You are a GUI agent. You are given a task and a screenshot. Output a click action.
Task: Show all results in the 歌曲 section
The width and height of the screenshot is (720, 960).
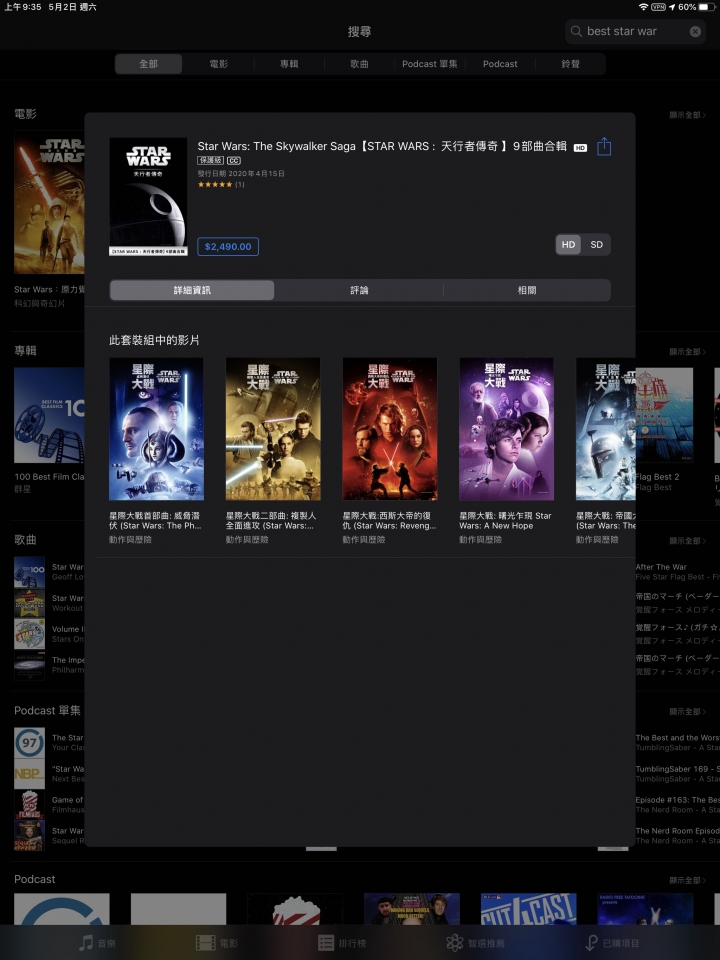(x=687, y=541)
